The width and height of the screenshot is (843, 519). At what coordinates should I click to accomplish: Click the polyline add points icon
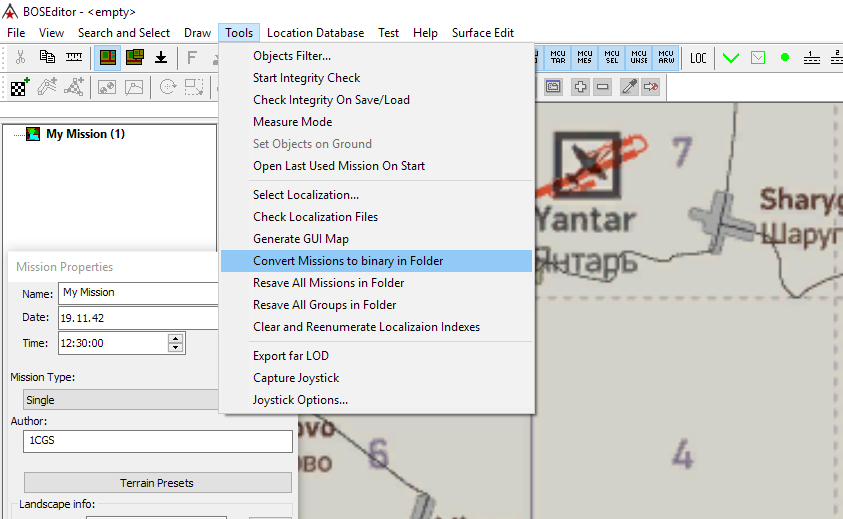tap(47, 87)
